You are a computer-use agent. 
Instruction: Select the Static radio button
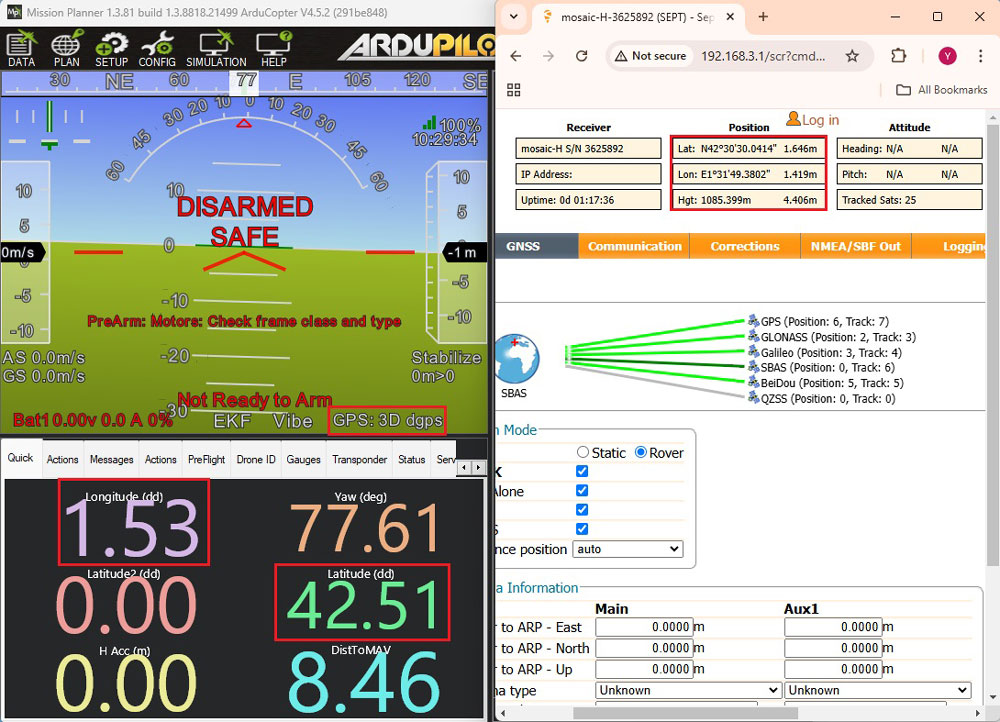click(583, 453)
